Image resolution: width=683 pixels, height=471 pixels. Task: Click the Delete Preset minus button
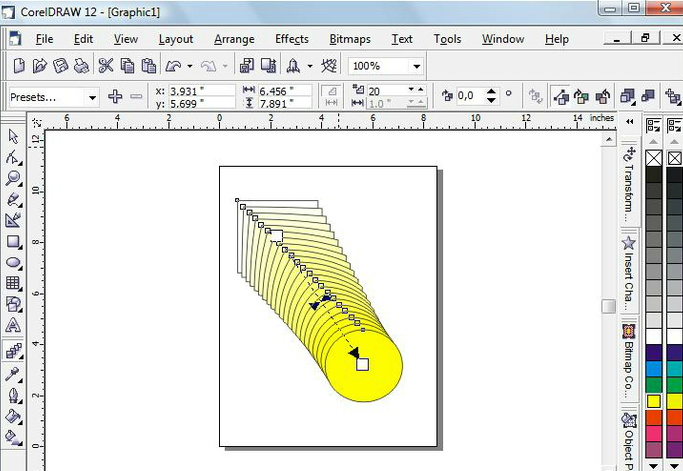[x=136, y=96]
